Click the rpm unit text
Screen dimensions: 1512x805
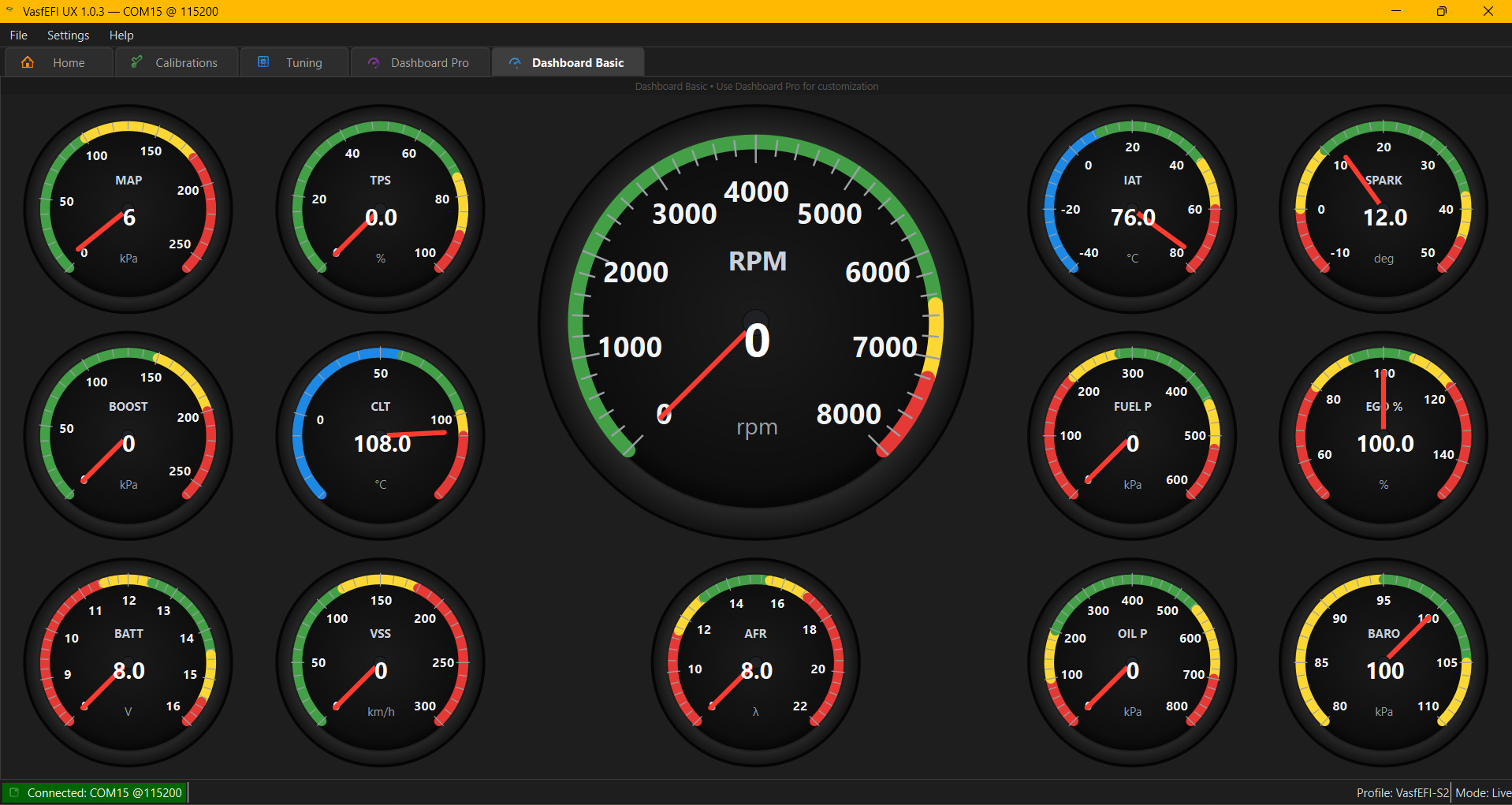757,427
